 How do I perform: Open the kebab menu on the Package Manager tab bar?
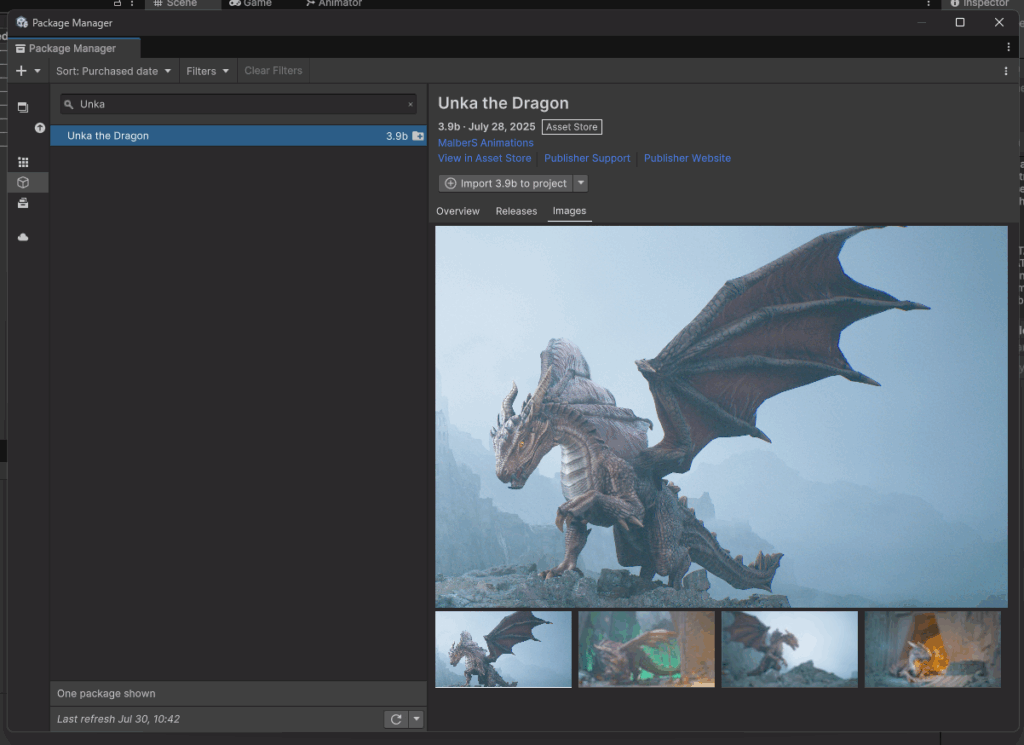coord(1008,47)
